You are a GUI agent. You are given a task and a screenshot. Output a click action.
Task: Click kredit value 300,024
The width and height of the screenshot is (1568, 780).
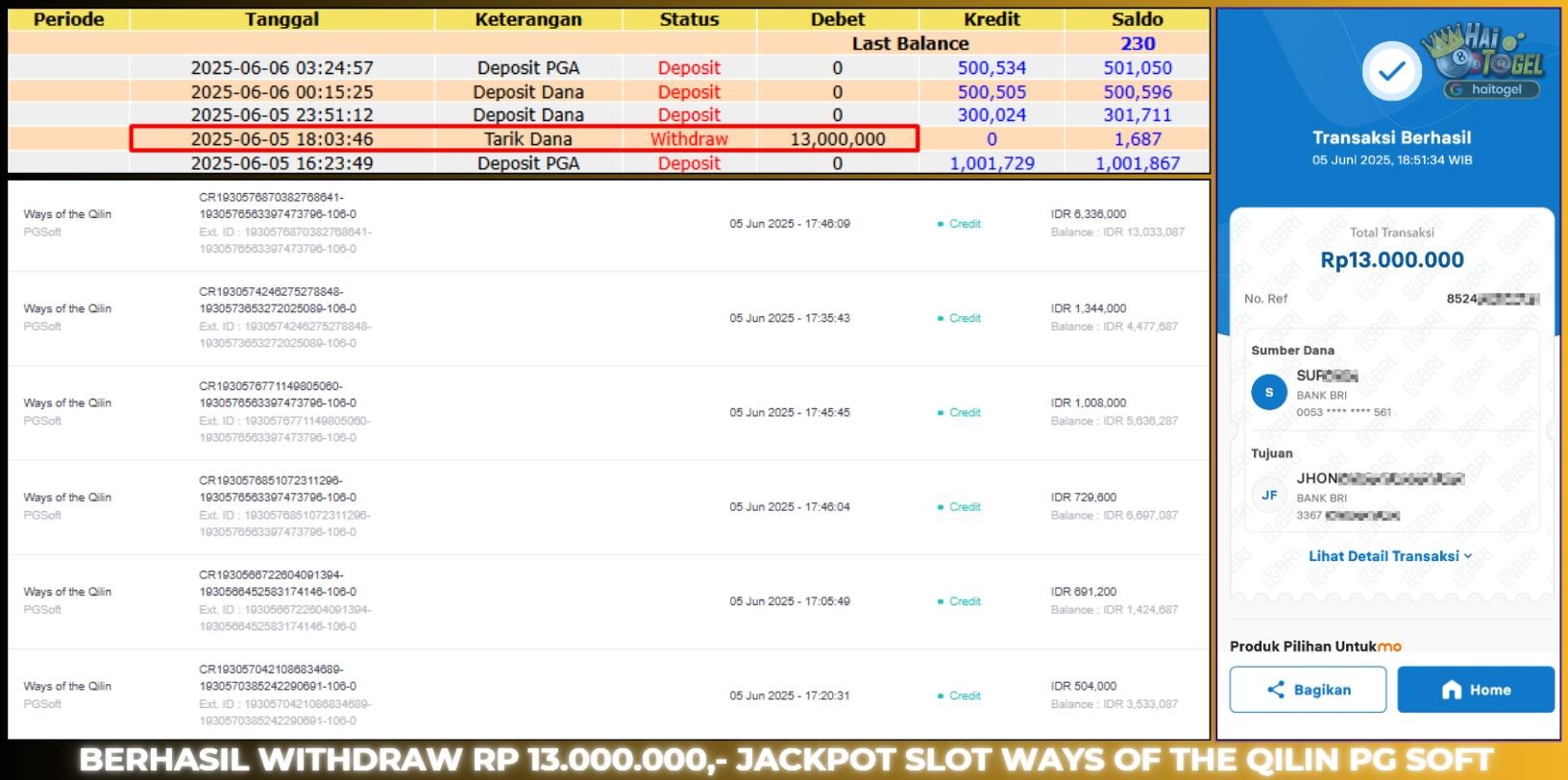click(992, 115)
